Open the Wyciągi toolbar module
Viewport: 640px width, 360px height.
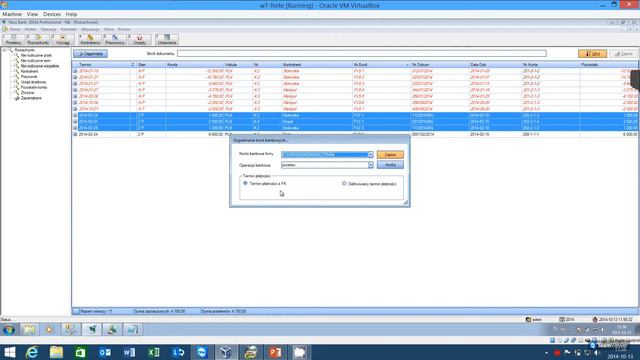63,40
